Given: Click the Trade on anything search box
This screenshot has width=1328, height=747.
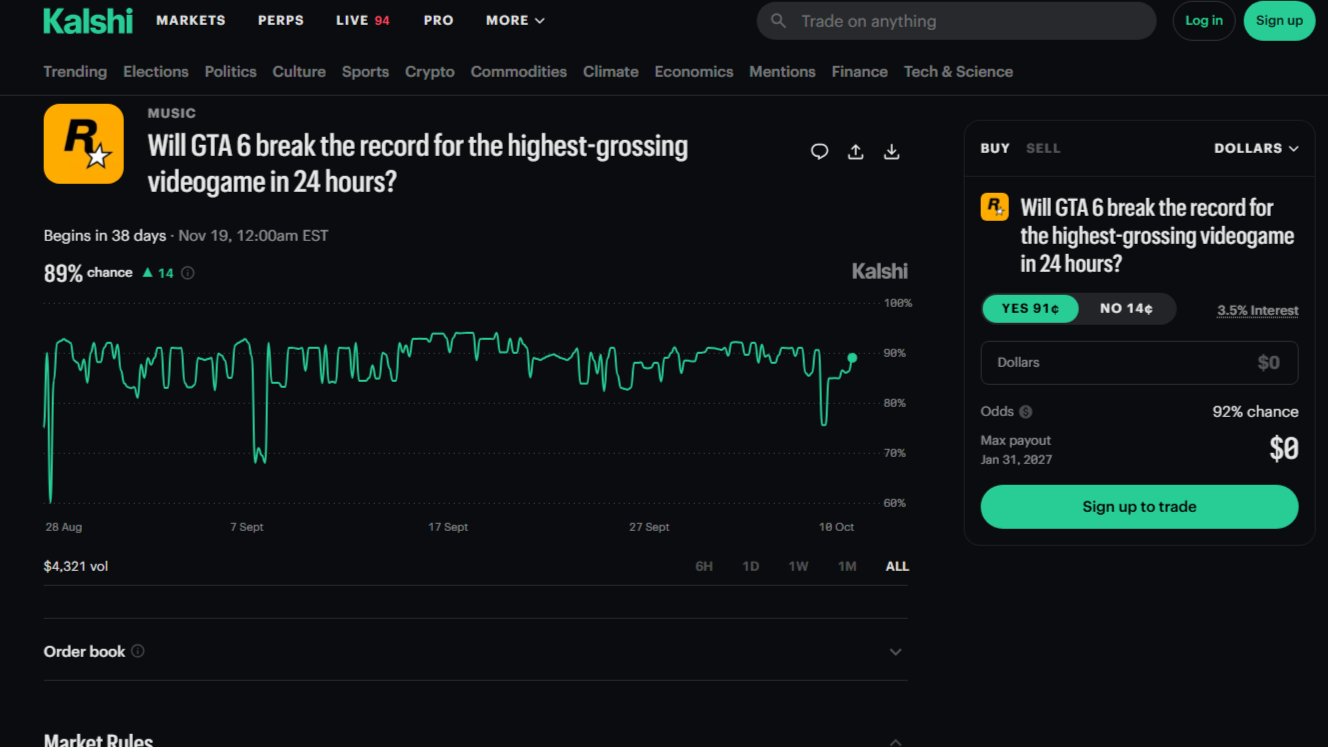Looking at the screenshot, I should (x=956, y=21).
